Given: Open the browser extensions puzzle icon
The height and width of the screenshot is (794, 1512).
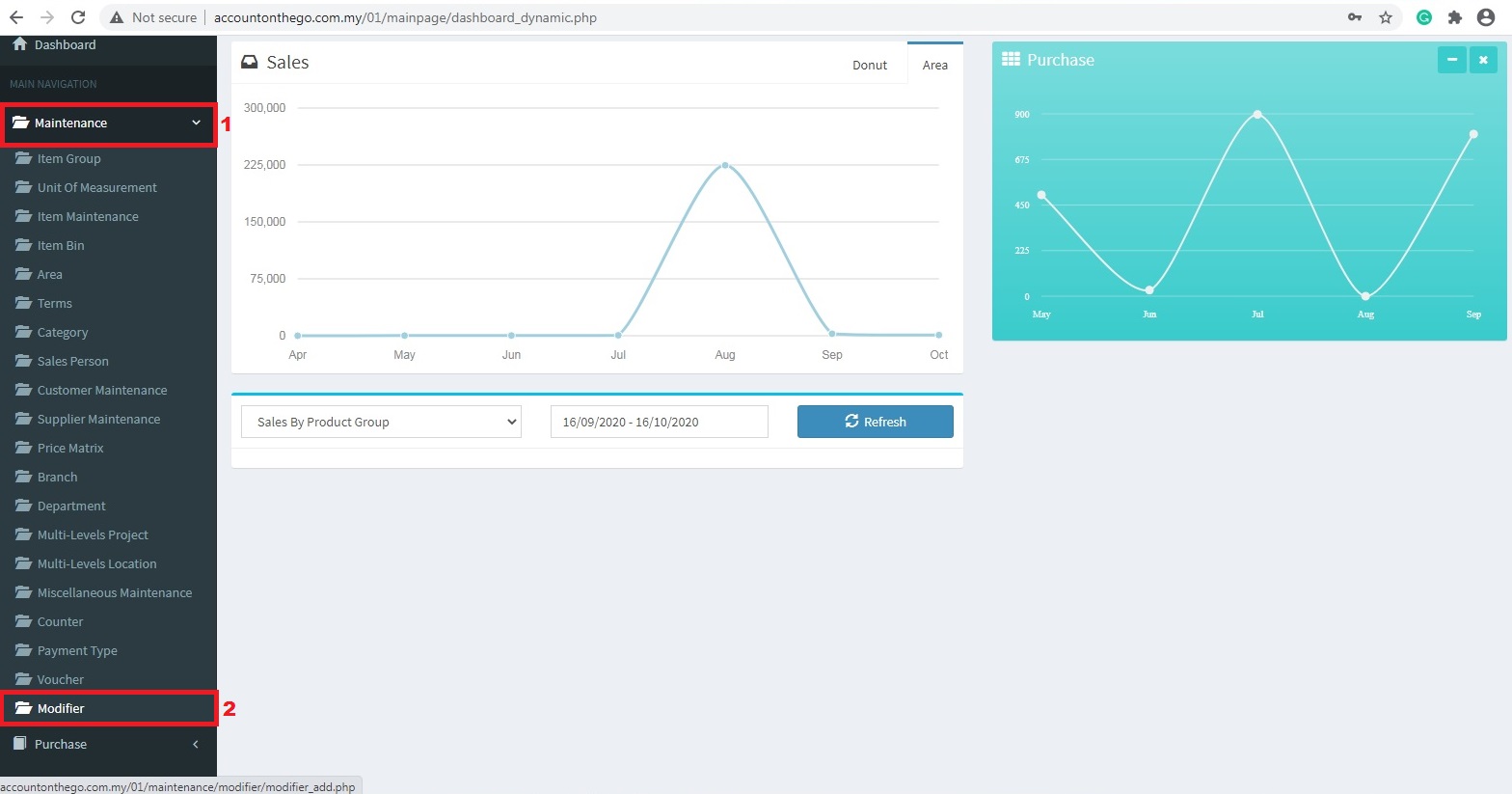Looking at the screenshot, I should click(x=1455, y=17).
